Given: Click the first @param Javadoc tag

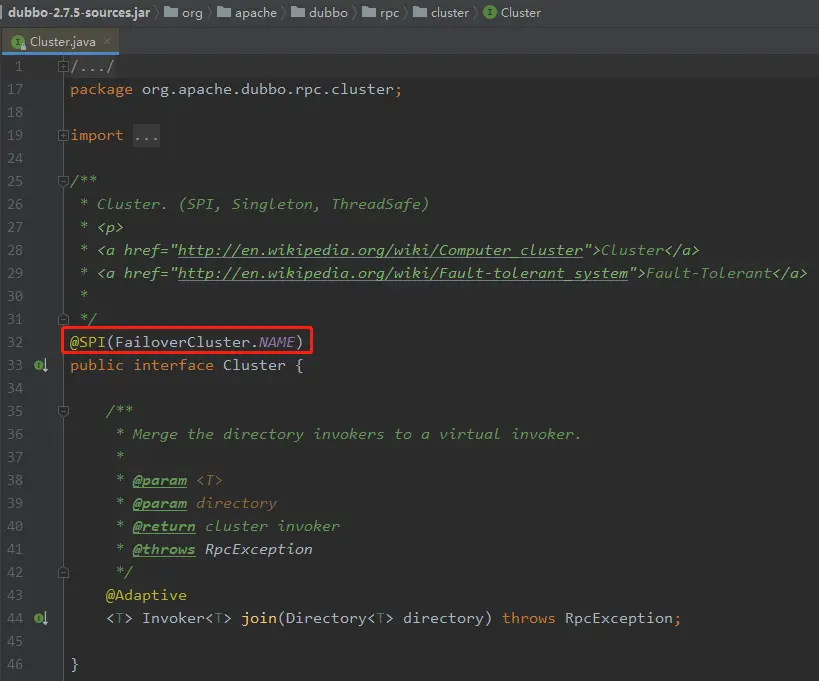Looking at the screenshot, I should click(x=160, y=480).
